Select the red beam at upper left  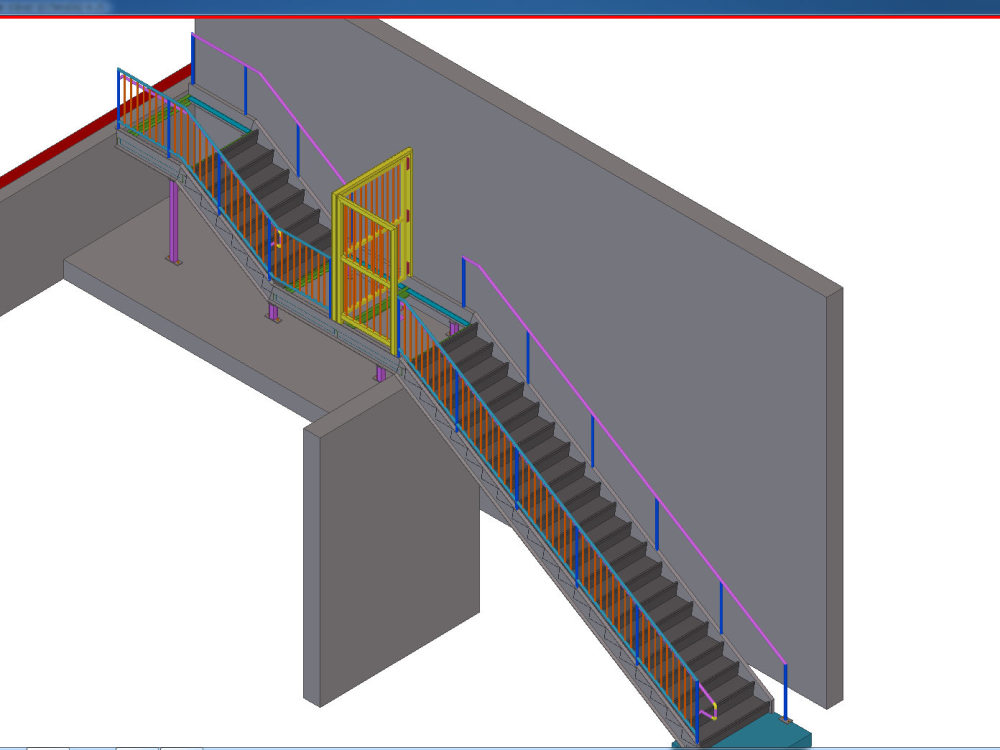(x=96, y=126)
